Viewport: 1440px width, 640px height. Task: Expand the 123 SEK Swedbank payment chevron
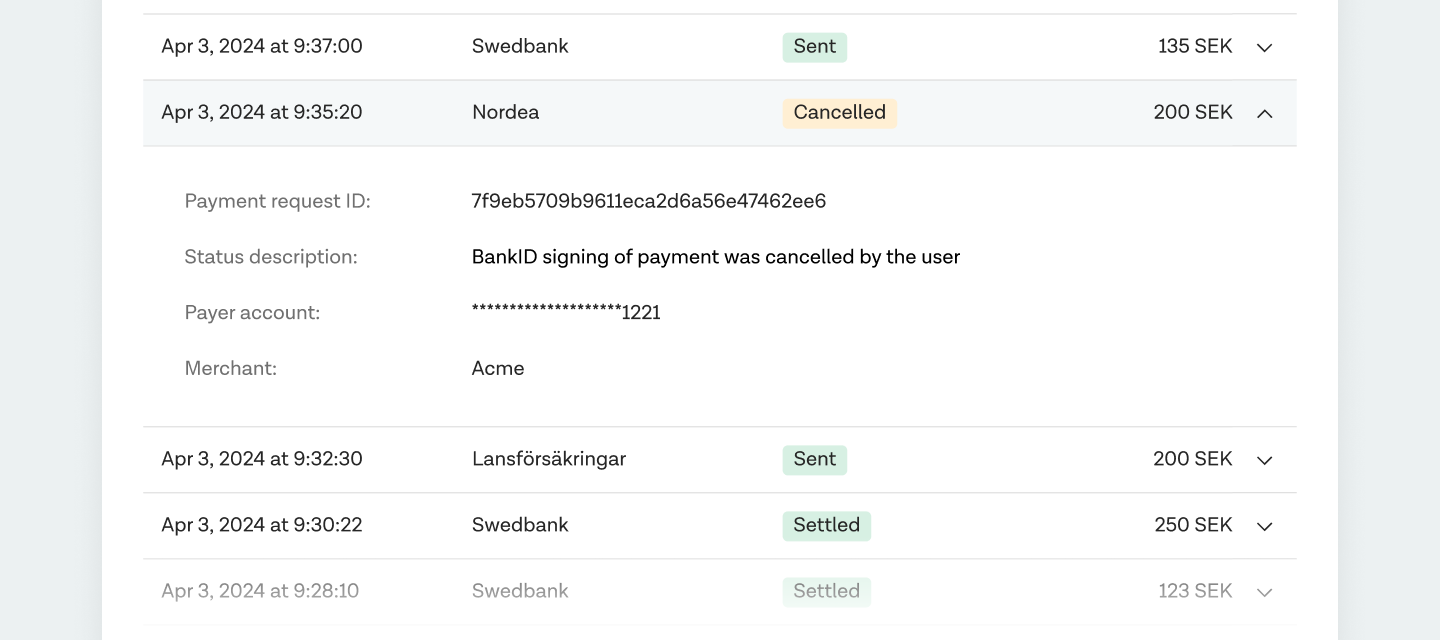point(1264,592)
